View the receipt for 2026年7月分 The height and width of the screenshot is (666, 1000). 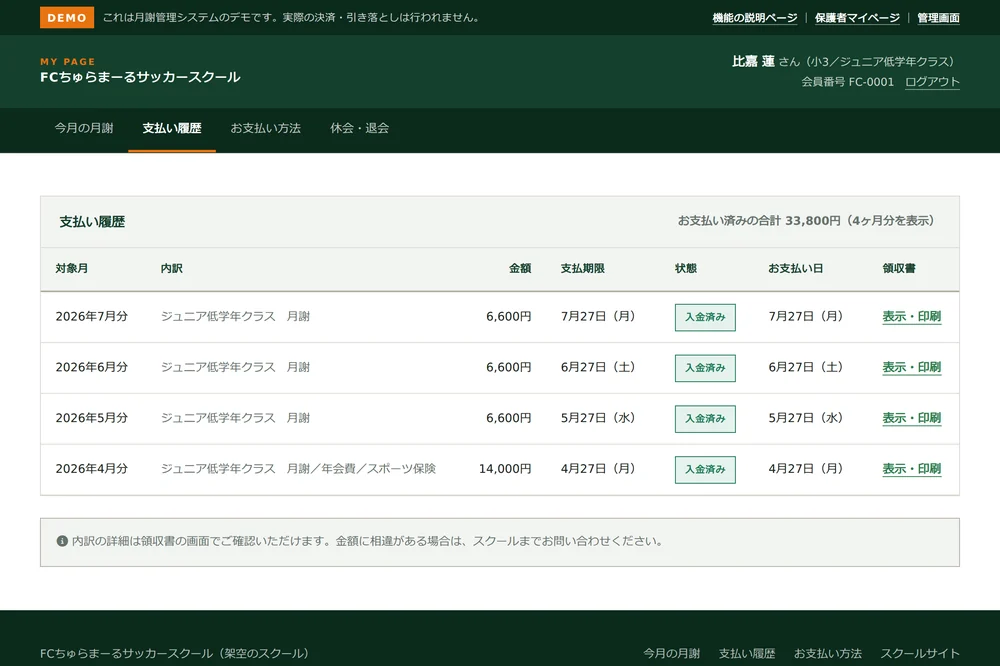point(911,316)
